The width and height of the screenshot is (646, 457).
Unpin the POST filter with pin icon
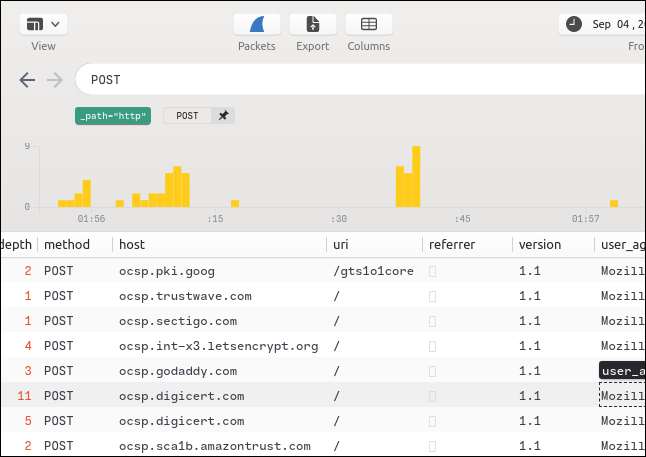click(x=223, y=116)
